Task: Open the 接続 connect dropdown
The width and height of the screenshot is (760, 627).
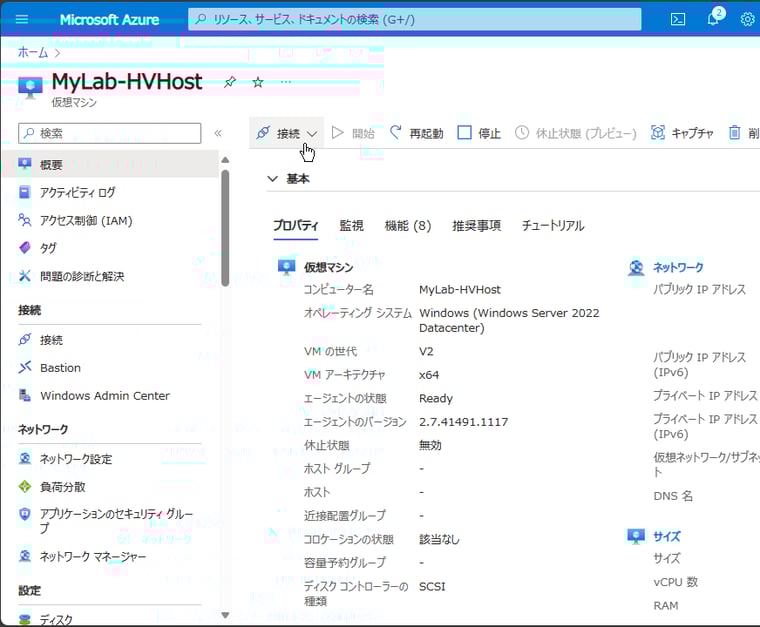Action: [x=286, y=133]
